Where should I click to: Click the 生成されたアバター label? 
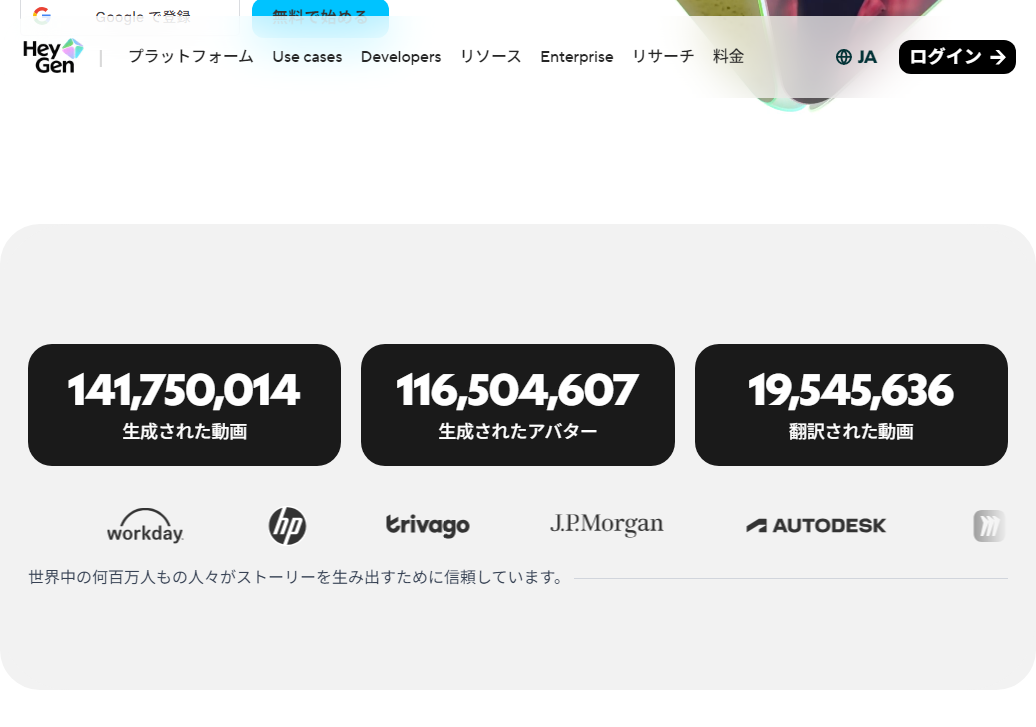(x=518, y=432)
